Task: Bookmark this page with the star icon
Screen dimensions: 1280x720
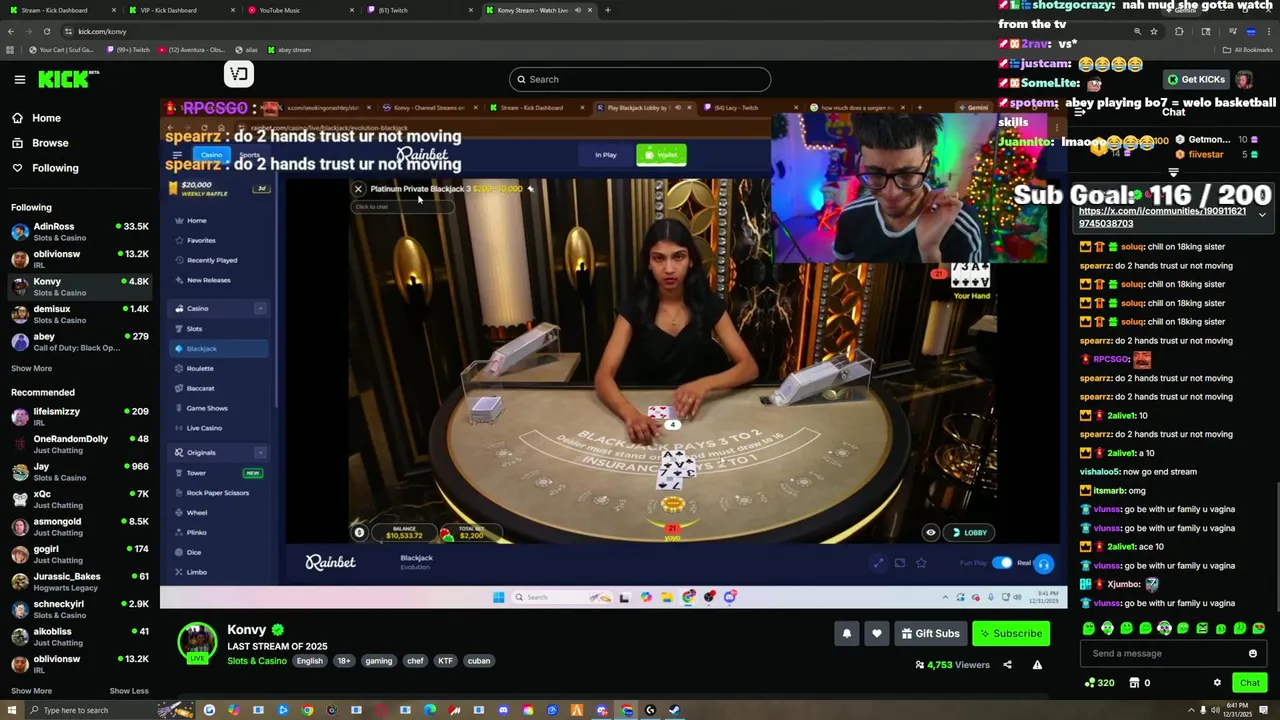Action: (x=1154, y=31)
